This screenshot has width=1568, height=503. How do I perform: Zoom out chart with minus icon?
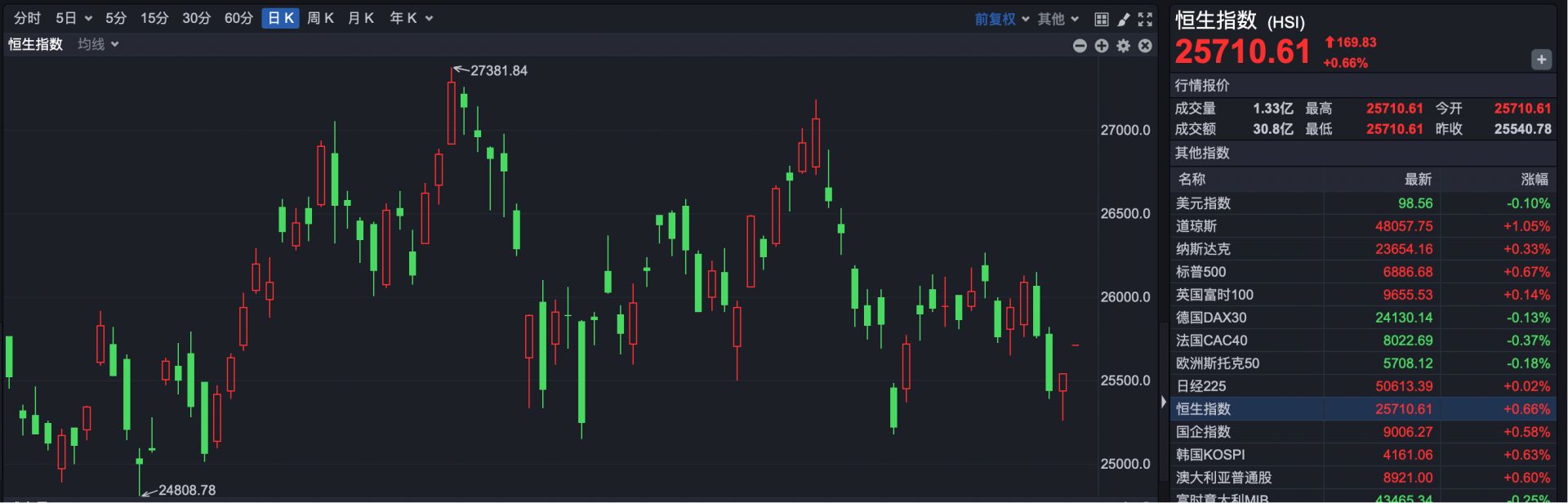[x=1080, y=46]
